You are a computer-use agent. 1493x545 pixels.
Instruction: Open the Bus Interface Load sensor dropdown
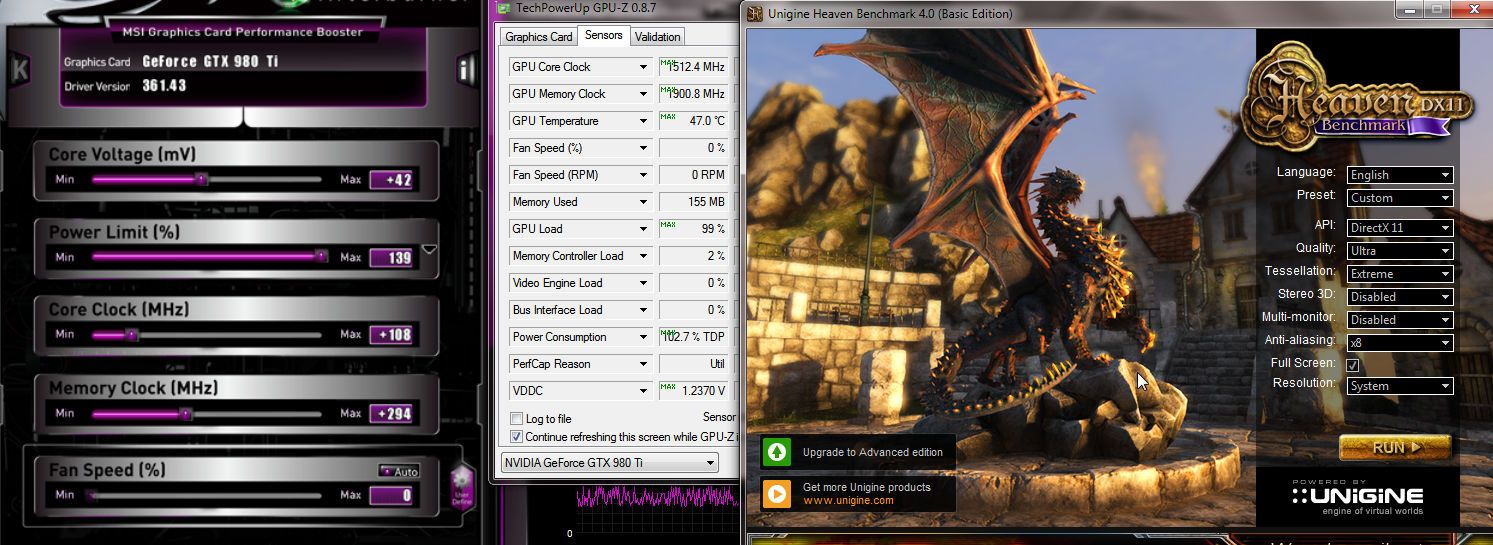[x=644, y=310]
